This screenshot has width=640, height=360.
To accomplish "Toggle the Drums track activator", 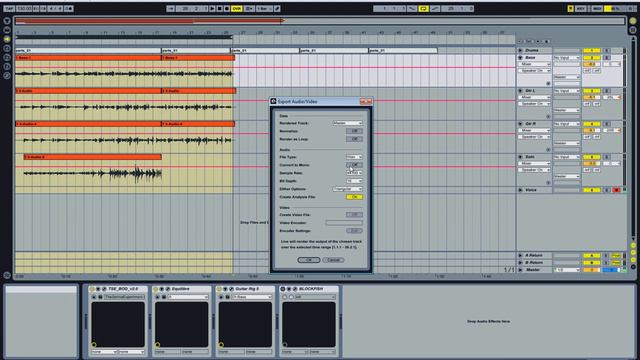I will tap(591, 51).
